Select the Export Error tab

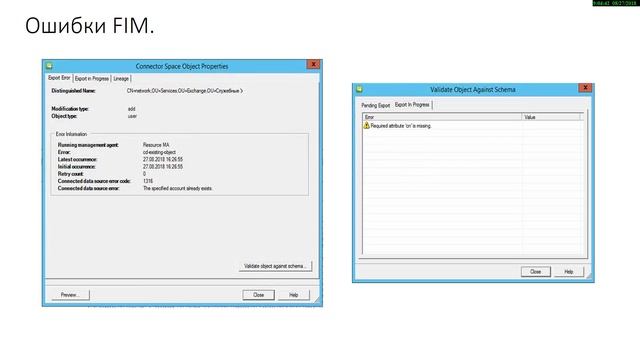click(x=59, y=78)
